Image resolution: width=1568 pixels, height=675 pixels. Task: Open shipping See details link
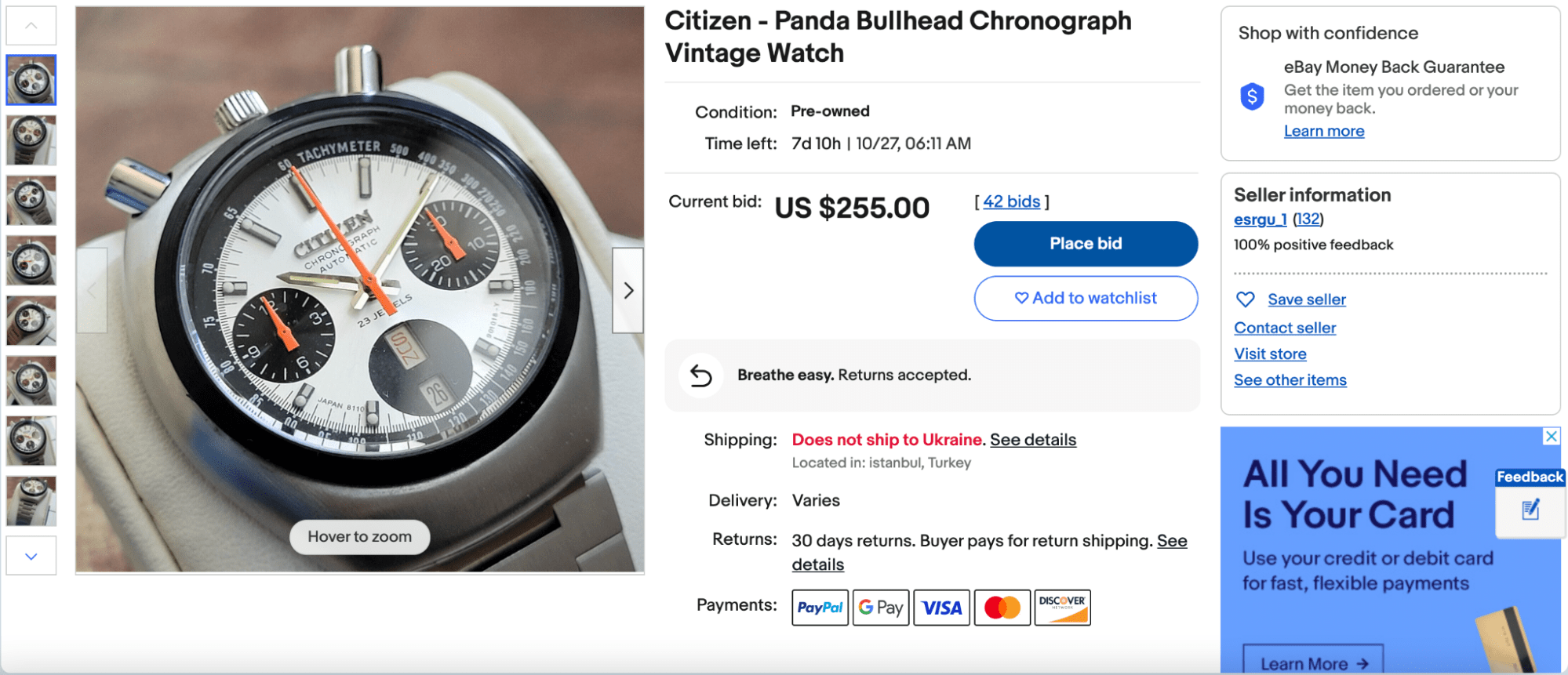(1033, 440)
